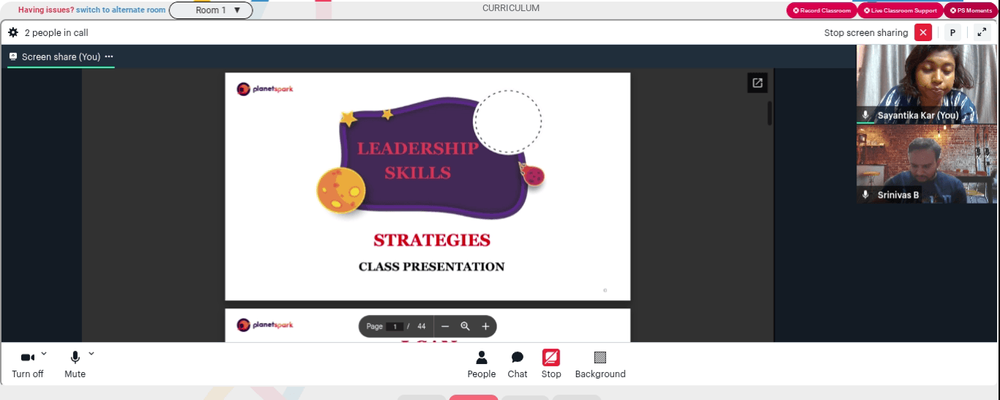Mute the microphone
This screenshot has width=1000, height=400.
[x=75, y=364]
